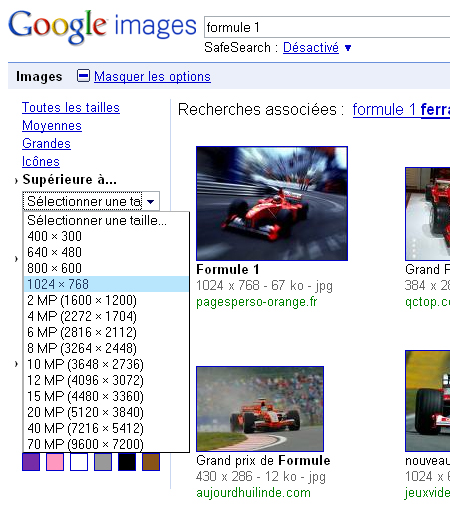Filter images by black color swatch
The image size is (450, 526).
pyautogui.click(x=127, y=462)
